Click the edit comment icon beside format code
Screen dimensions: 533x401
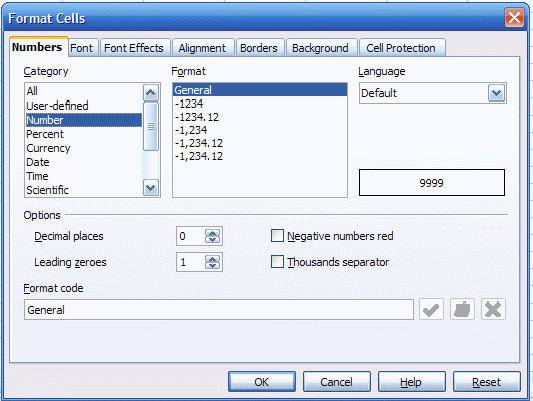[462, 309]
